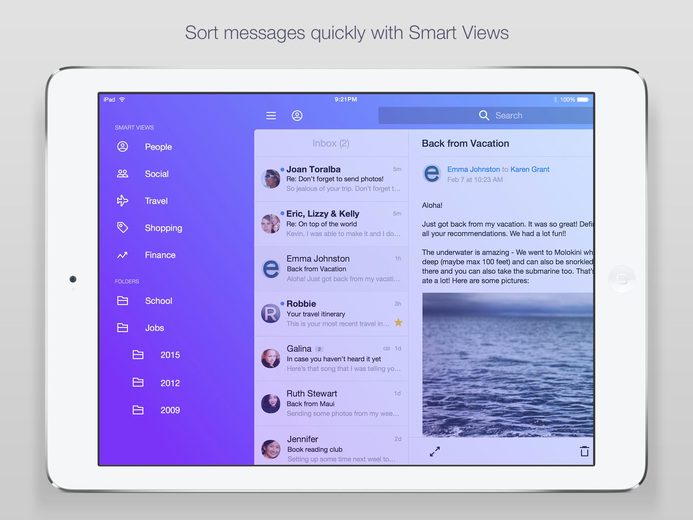Tap the battery indicator in status bar
This screenshot has width=693, height=520.
pos(583,100)
